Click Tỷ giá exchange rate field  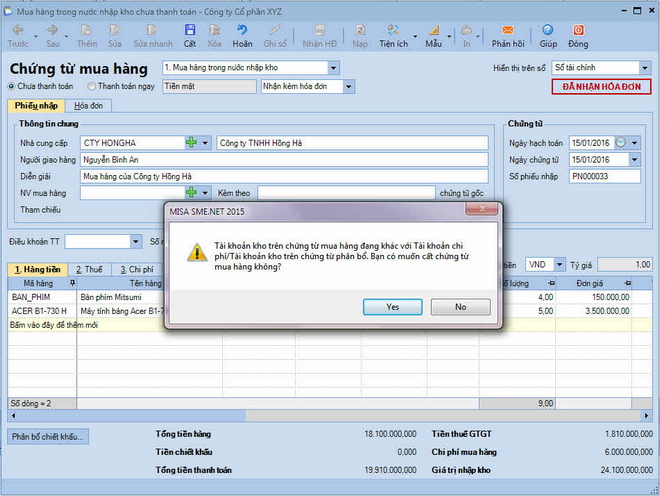click(625, 265)
